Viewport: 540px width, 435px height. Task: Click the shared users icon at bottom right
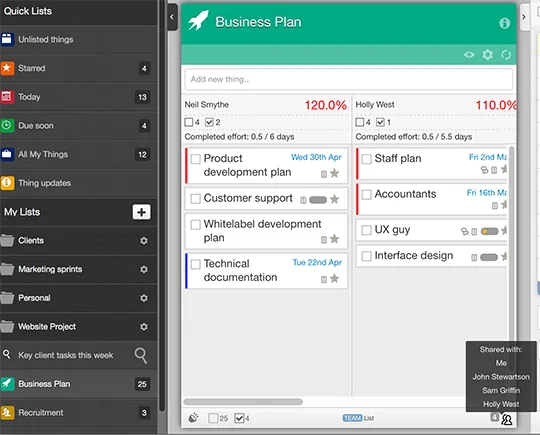pyautogui.click(x=507, y=419)
